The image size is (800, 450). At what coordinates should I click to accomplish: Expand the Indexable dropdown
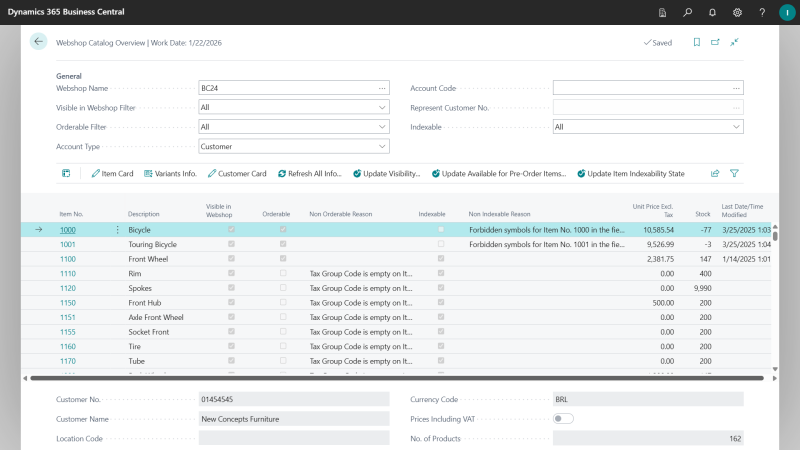point(736,127)
